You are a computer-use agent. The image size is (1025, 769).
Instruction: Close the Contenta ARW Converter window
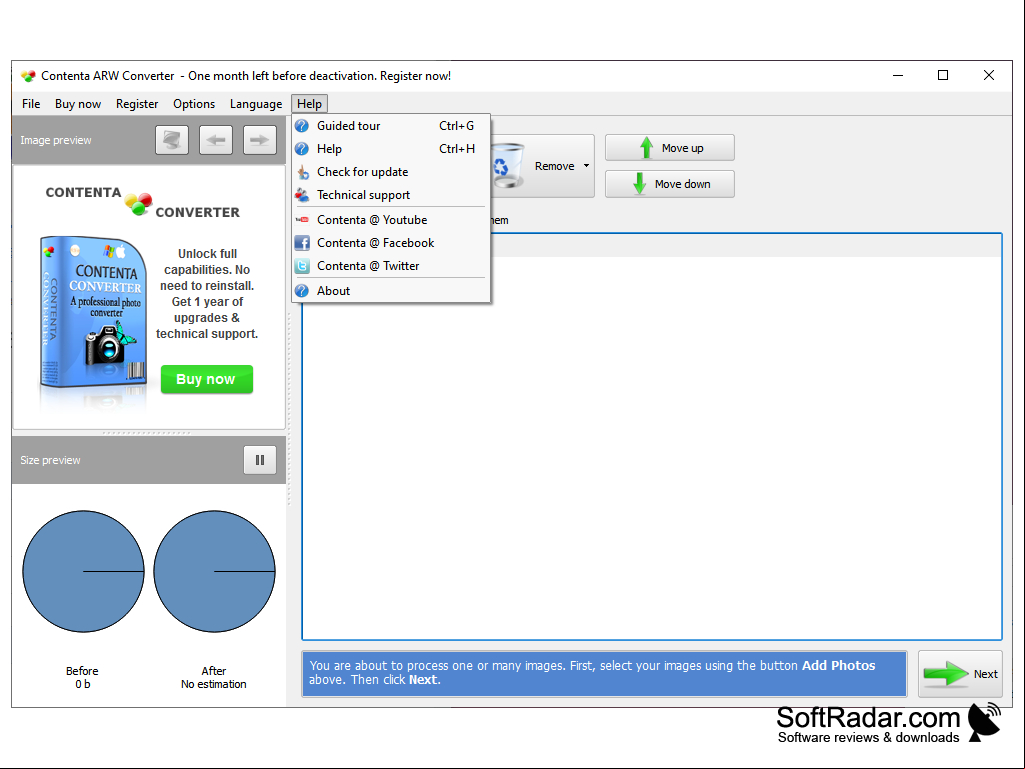coord(989,76)
